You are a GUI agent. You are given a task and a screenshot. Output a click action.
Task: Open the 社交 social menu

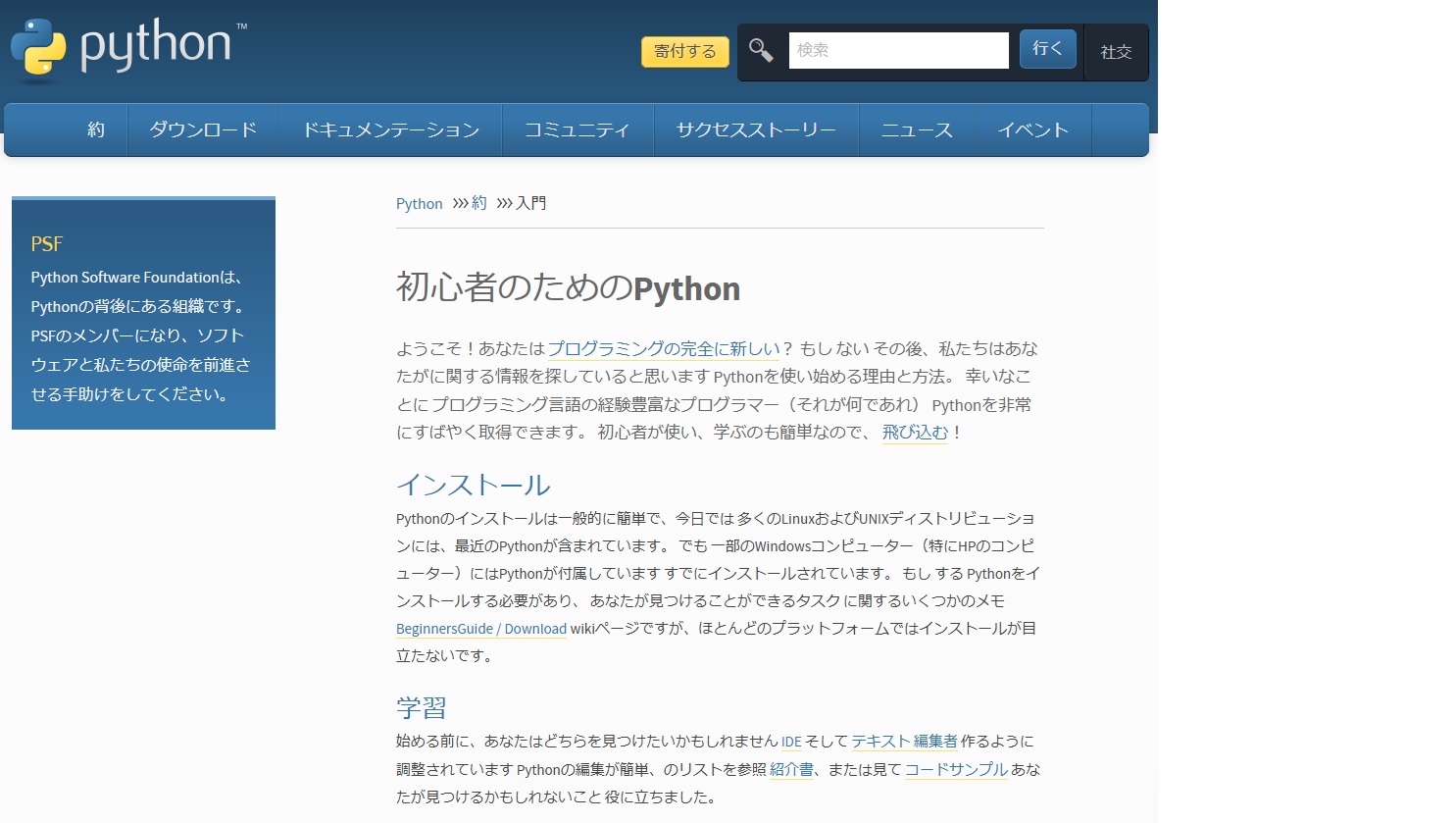pos(1116,52)
